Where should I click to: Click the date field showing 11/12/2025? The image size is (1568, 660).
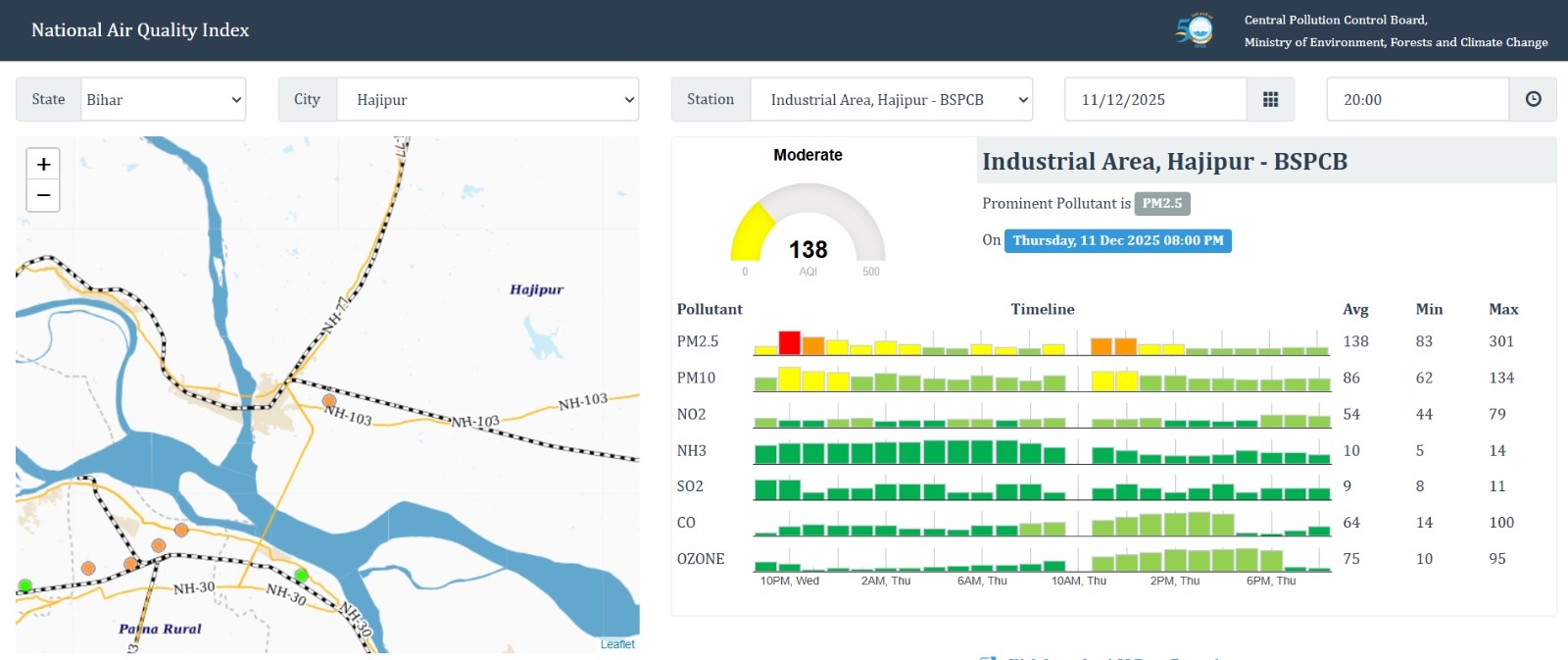click(1155, 100)
